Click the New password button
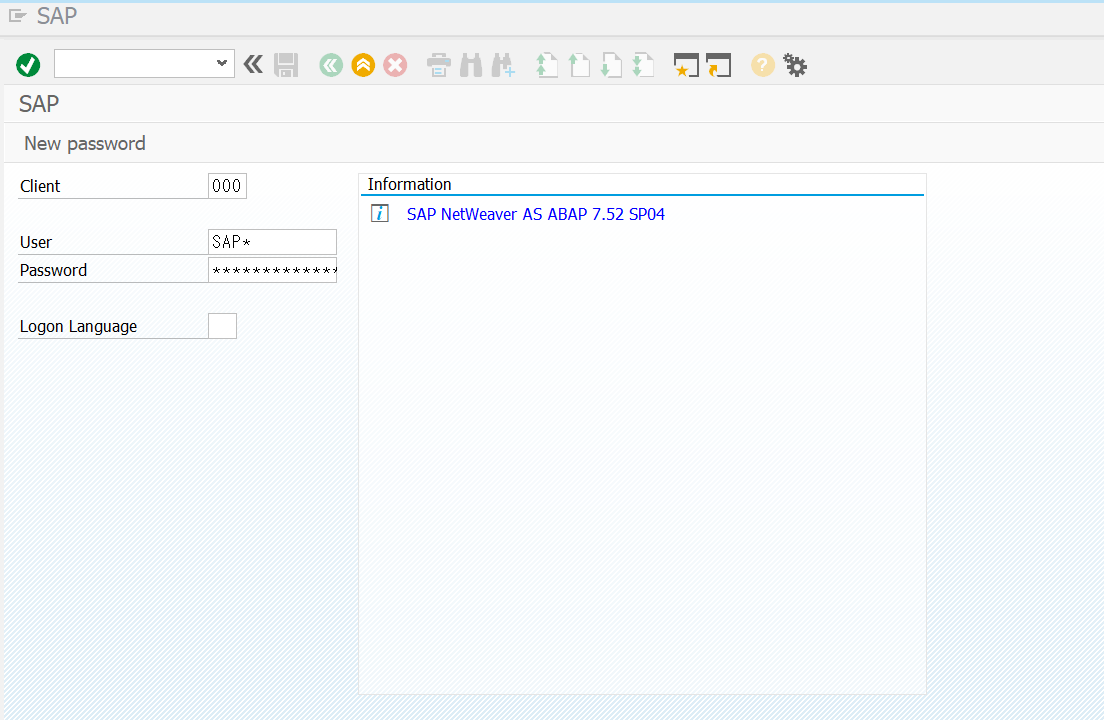This screenshot has height=720, width=1104. click(x=85, y=143)
